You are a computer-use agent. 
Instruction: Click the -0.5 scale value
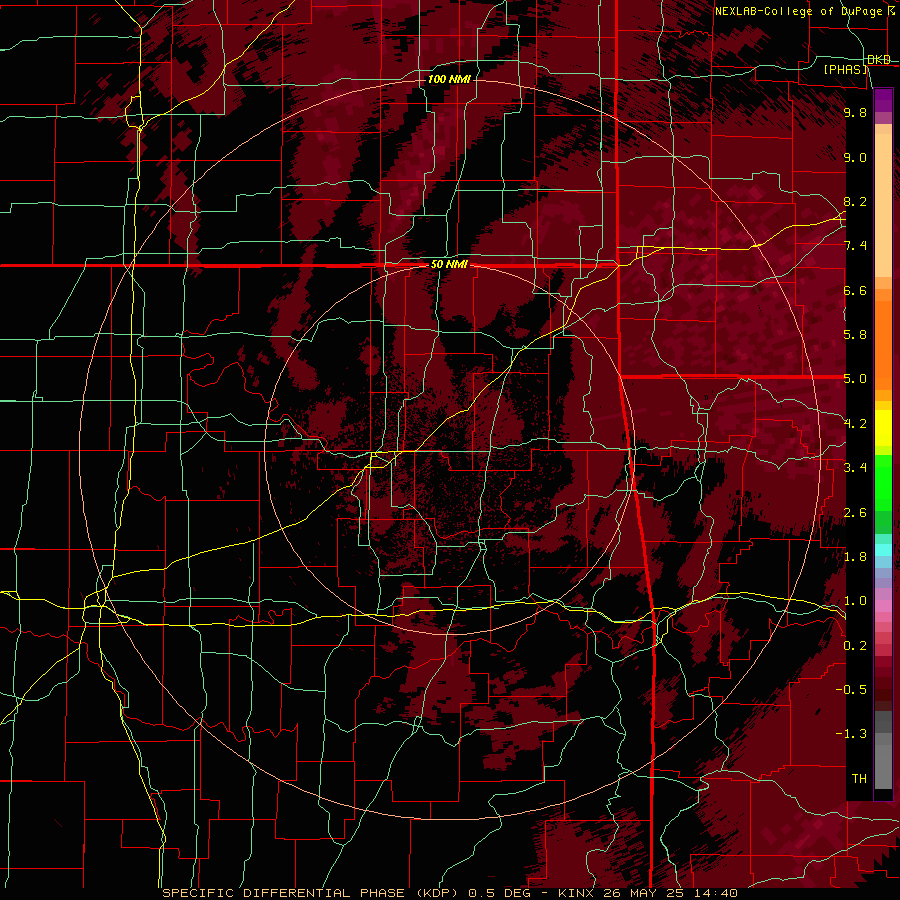coord(851,690)
